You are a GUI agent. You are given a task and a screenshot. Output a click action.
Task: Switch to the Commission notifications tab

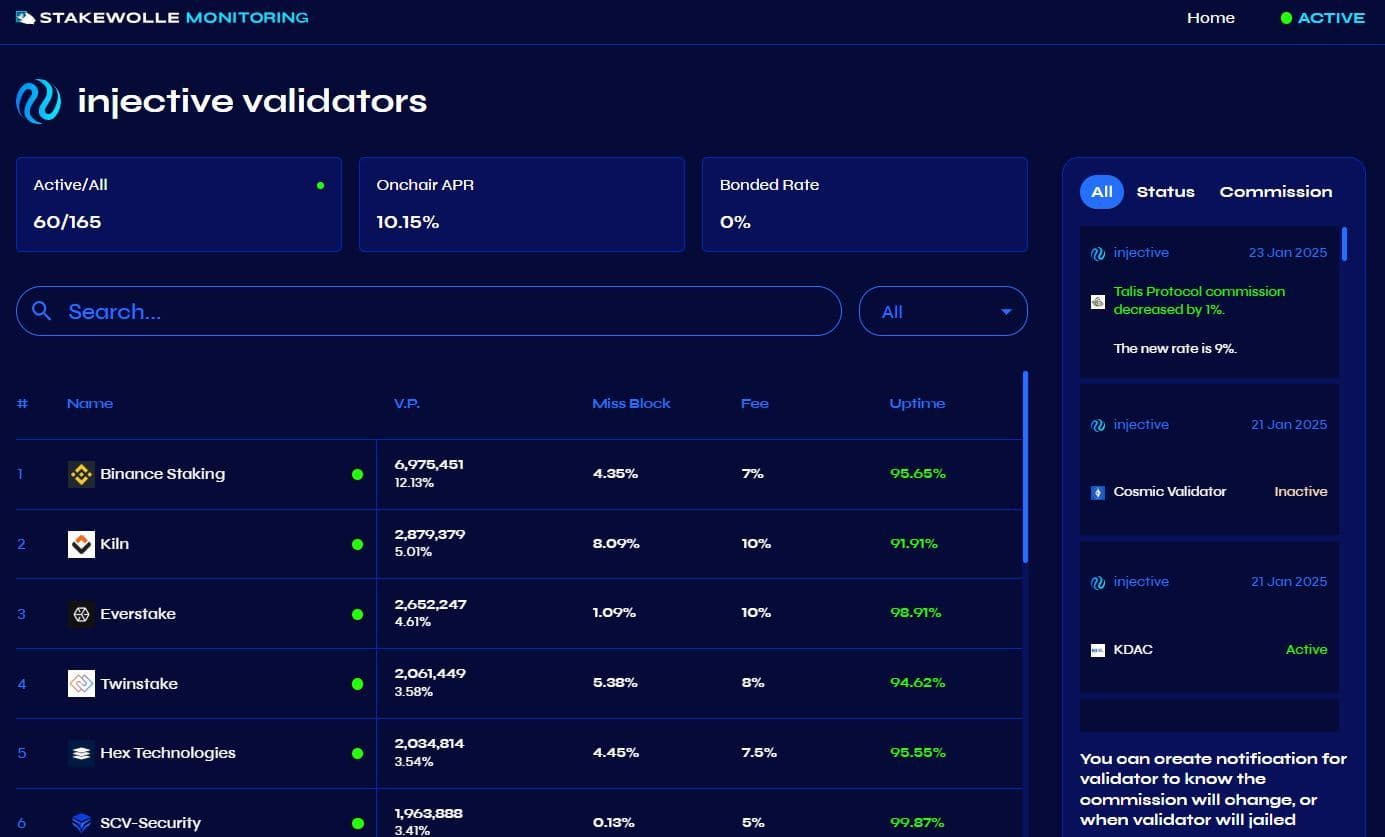(x=1276, y=192)
